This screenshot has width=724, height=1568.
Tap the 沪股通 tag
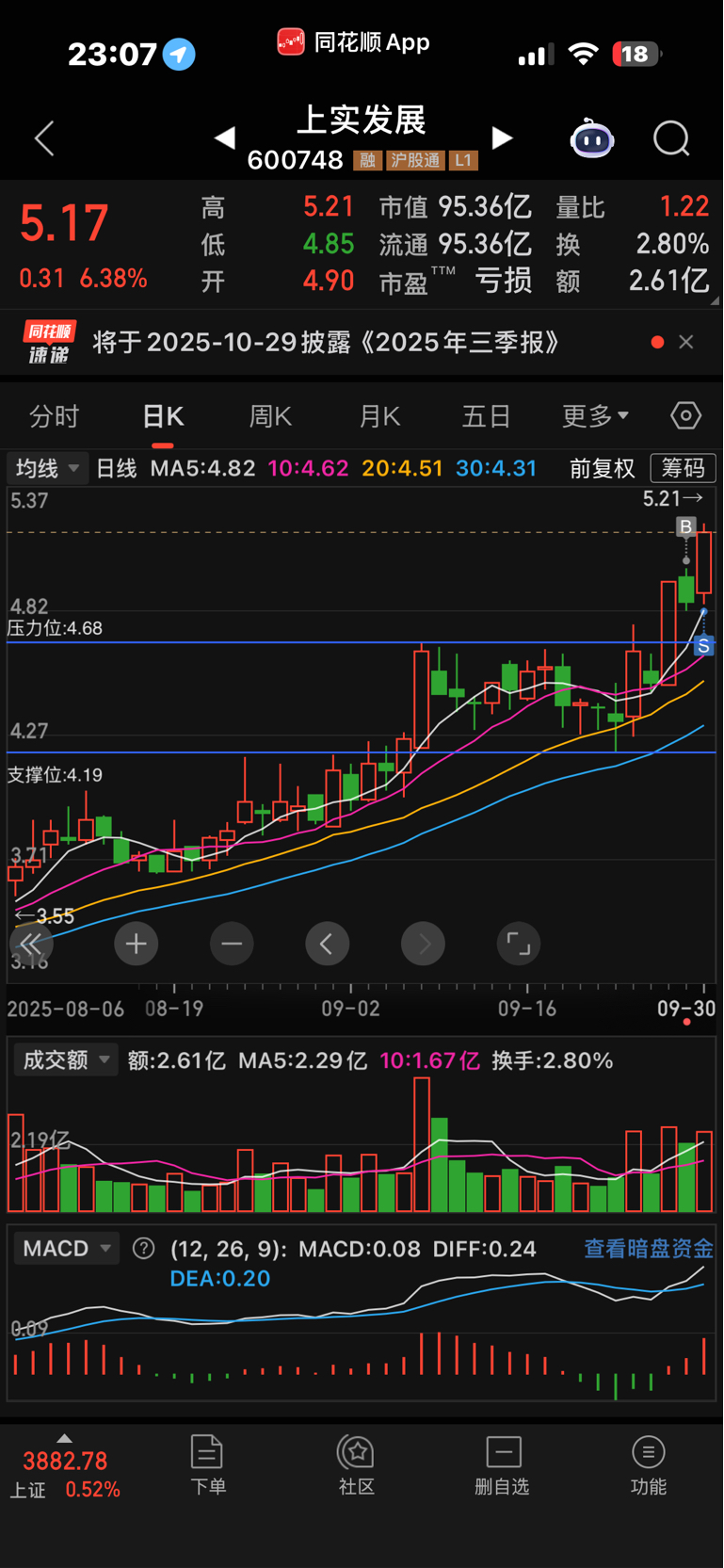point(415,161)
